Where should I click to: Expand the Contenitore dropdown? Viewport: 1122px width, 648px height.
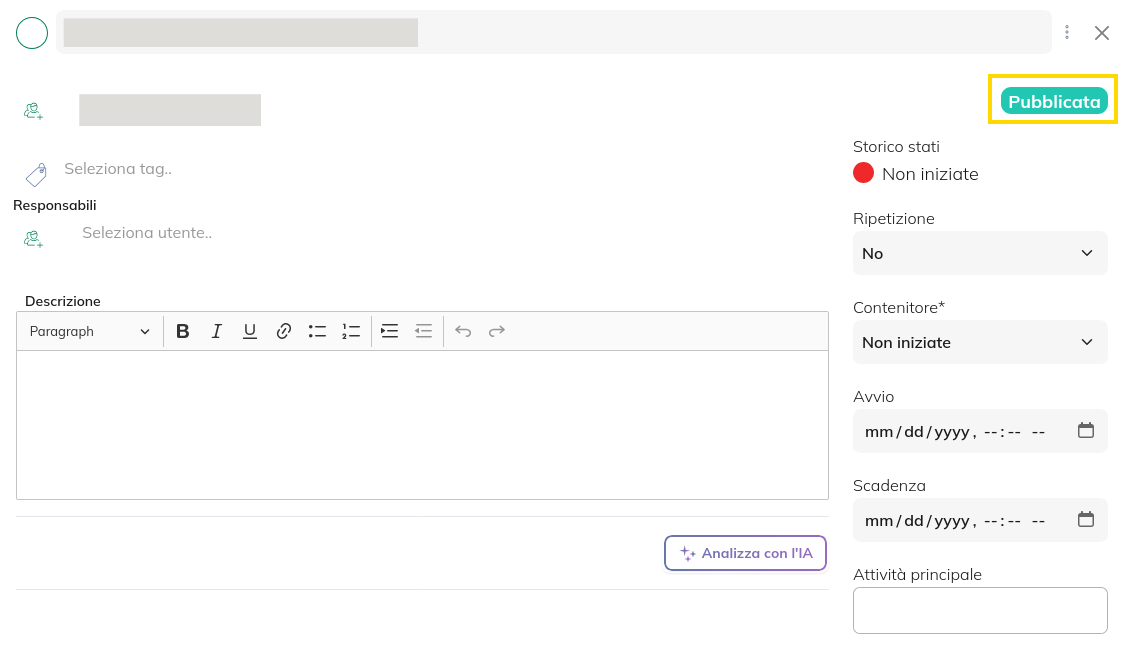pyautogui.click(x=979, y=342)
